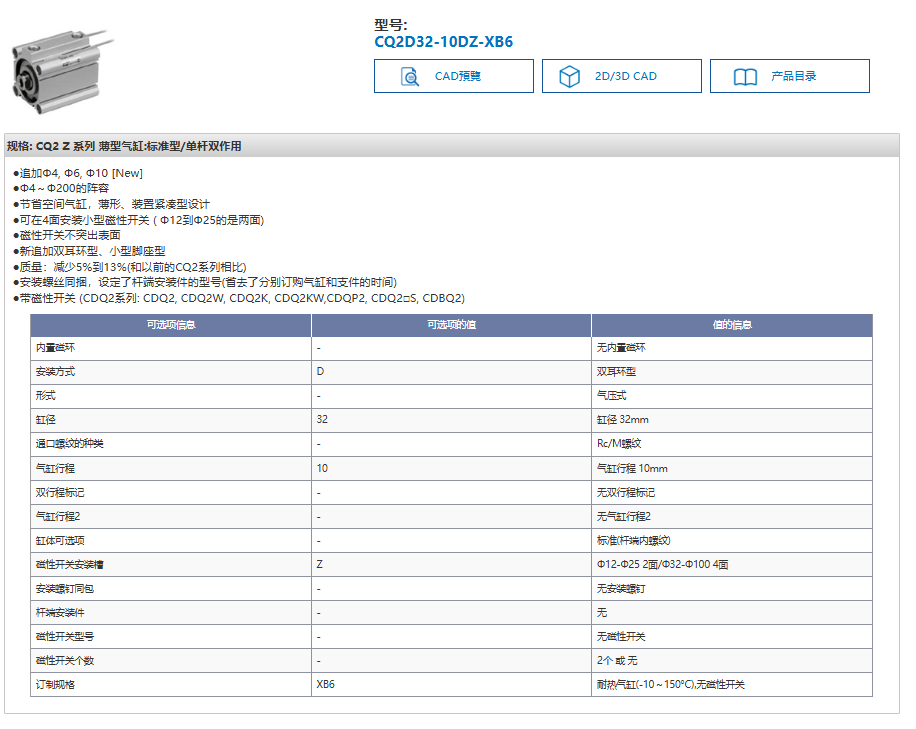The width and height of the screenshot is (916, 729).
Task: Click the magnifier icon in CAD预览
Action: [409, 77]
